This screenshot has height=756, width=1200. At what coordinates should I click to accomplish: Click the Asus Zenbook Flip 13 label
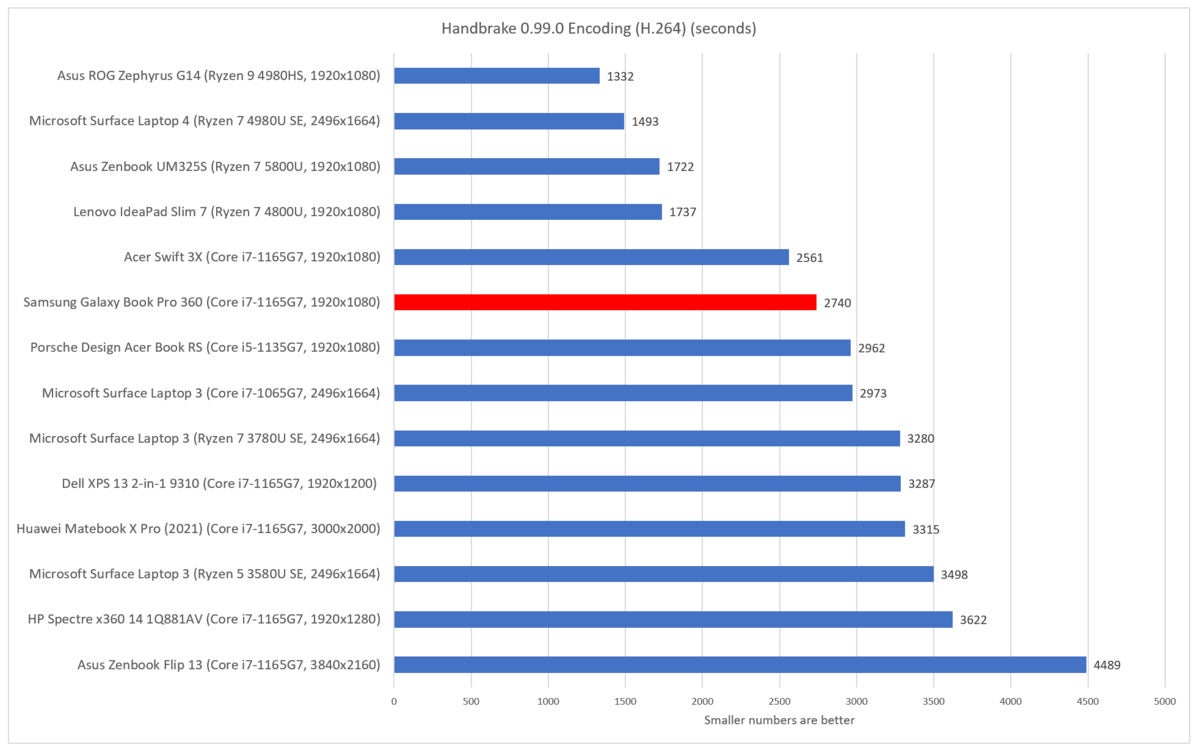point(229,665)
